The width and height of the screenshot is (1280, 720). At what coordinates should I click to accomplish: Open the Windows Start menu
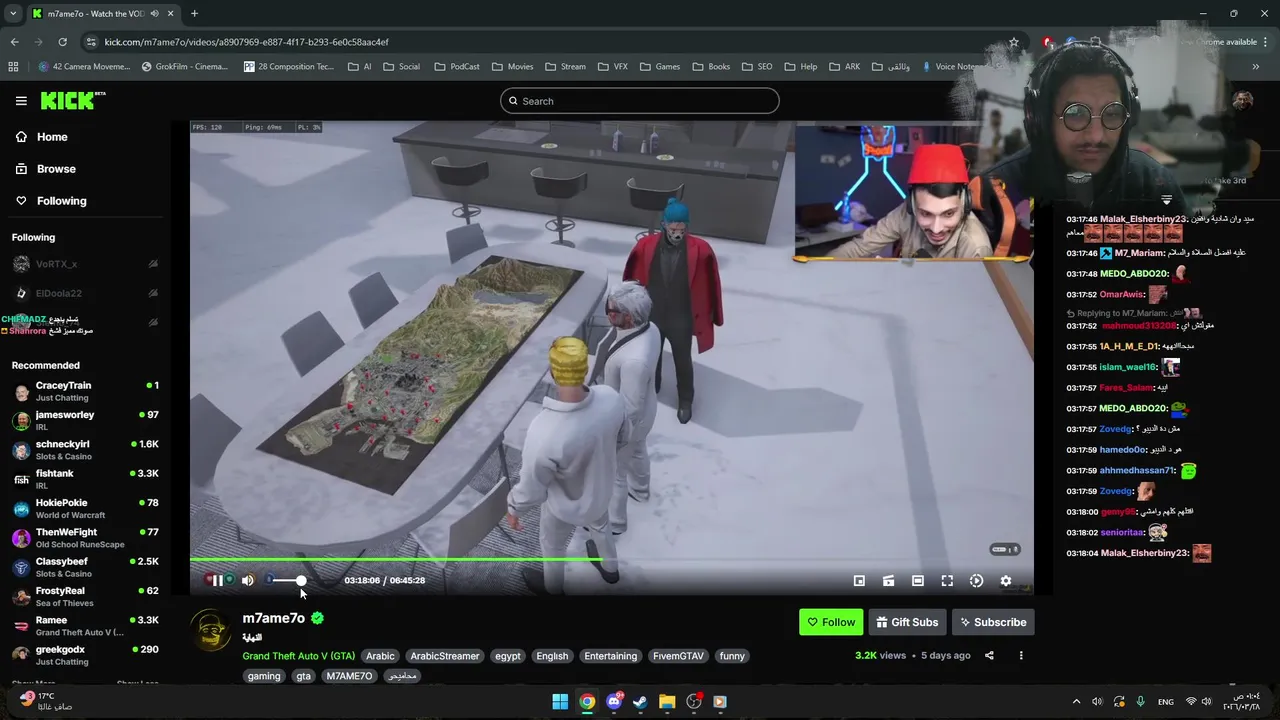560,701
